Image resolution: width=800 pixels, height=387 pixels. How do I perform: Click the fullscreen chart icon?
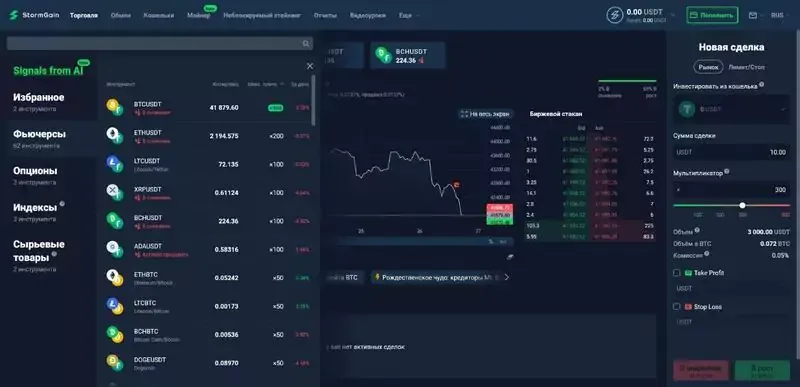[464, 114]
